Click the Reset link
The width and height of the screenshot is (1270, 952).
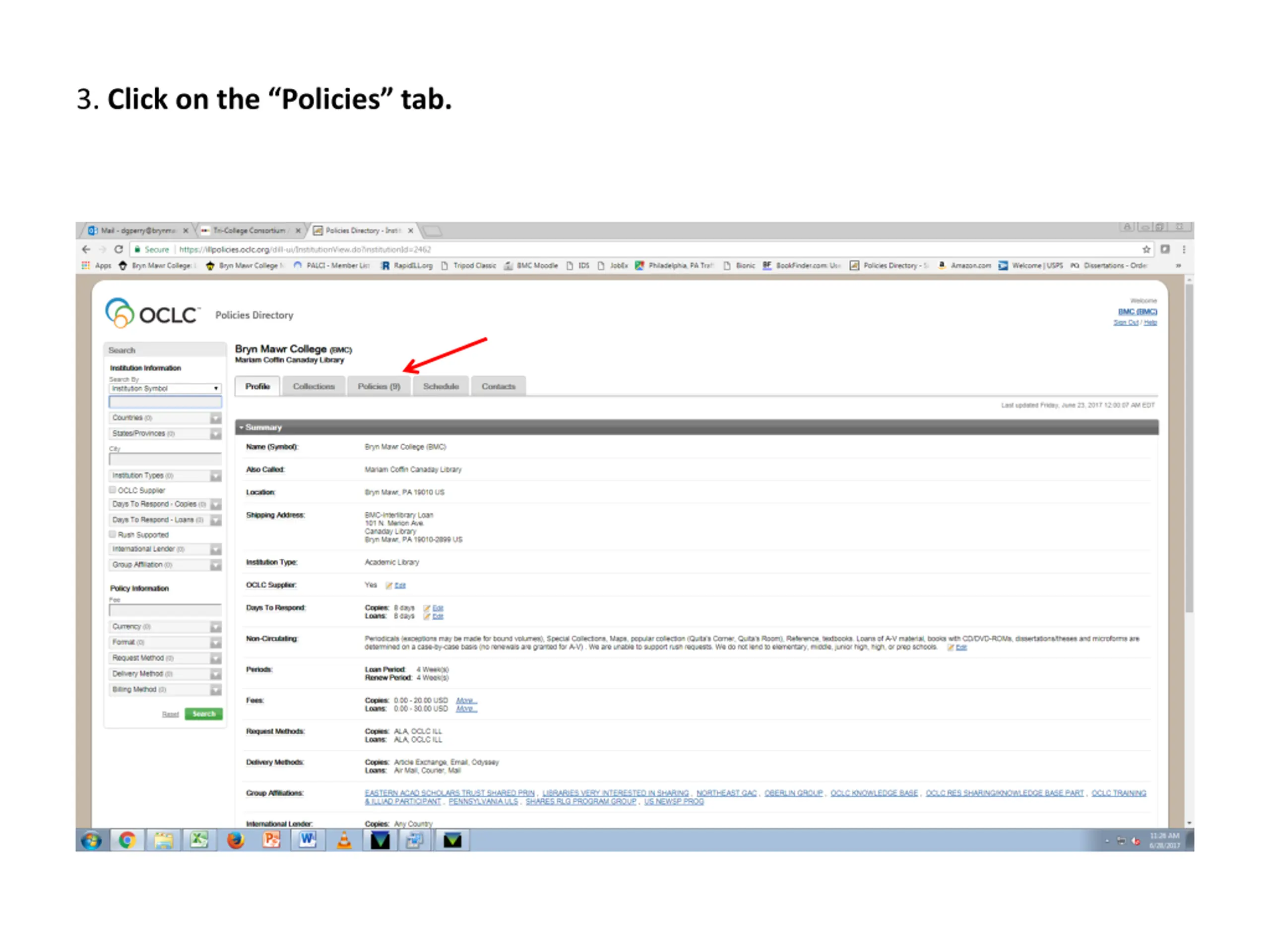pos(170,714)
